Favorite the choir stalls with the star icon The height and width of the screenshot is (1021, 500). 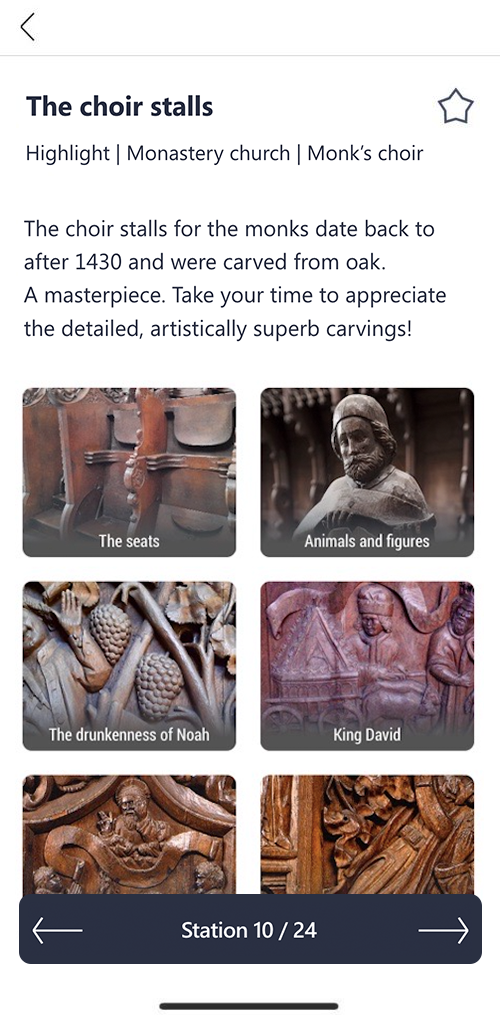(x=455, y=107)
